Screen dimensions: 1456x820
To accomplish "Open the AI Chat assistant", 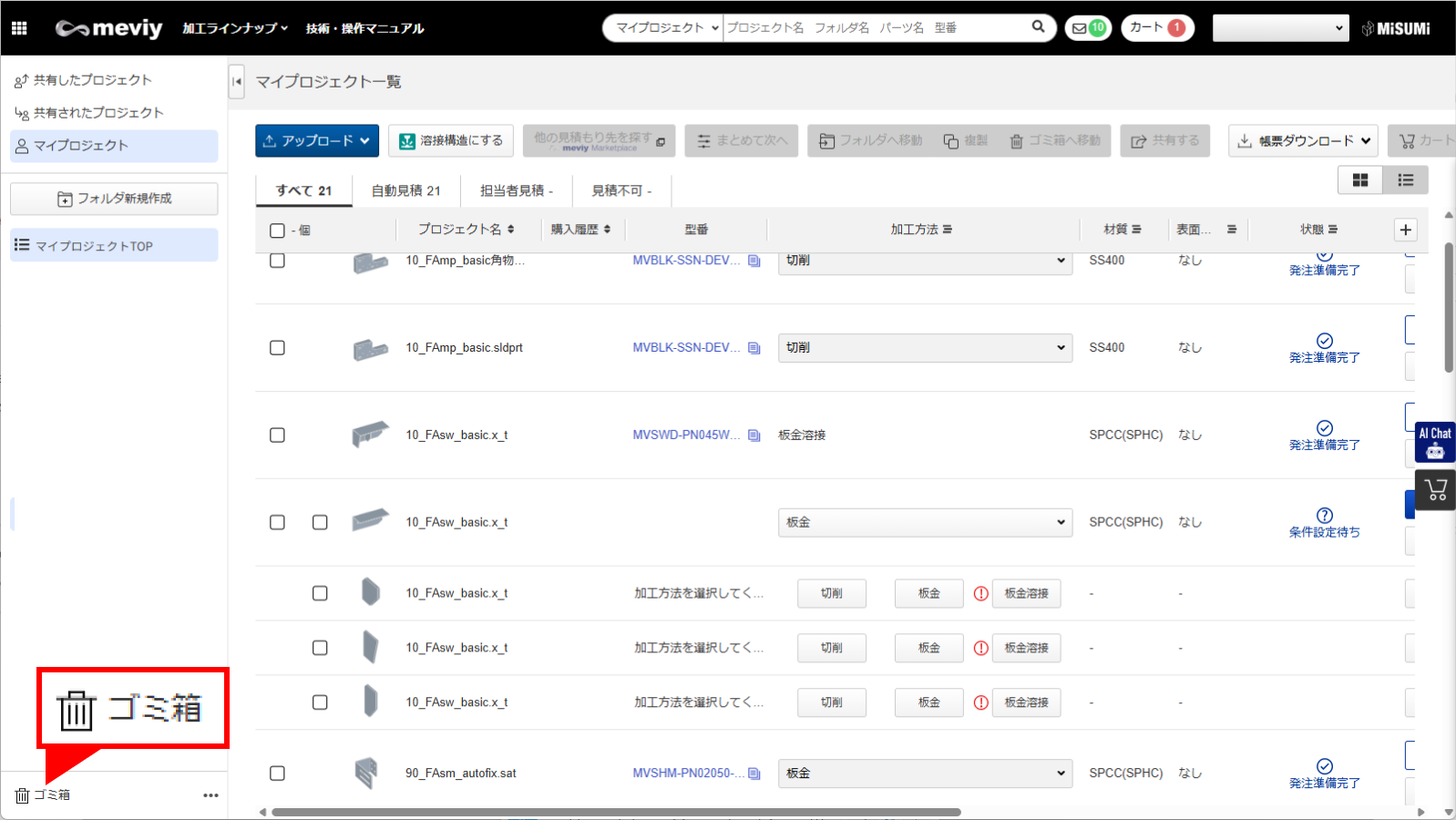I will tap(1434, 442).
